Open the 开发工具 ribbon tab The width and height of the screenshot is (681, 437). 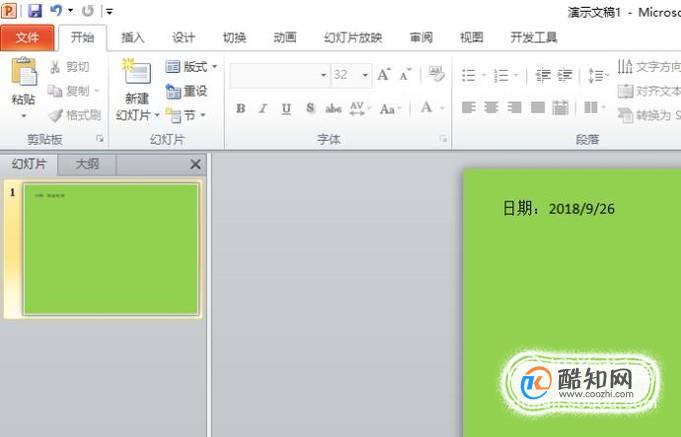pos(533,38)
